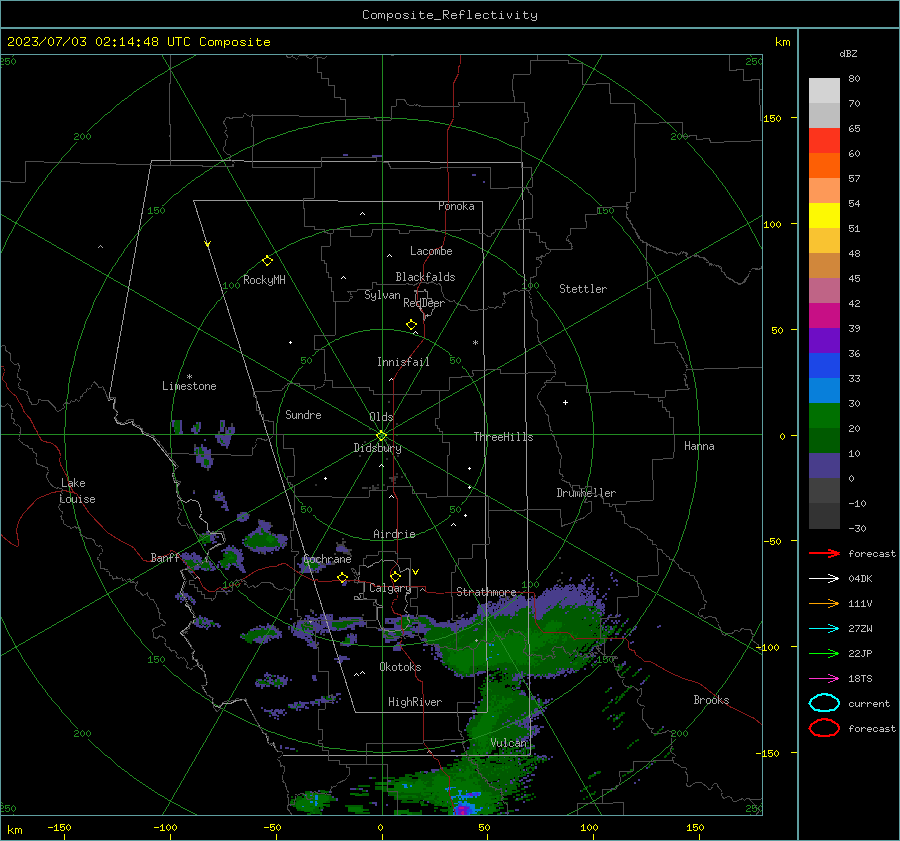Screen dimensions: 900x841
Task: Click the Drumheller label
Action: 586,493
